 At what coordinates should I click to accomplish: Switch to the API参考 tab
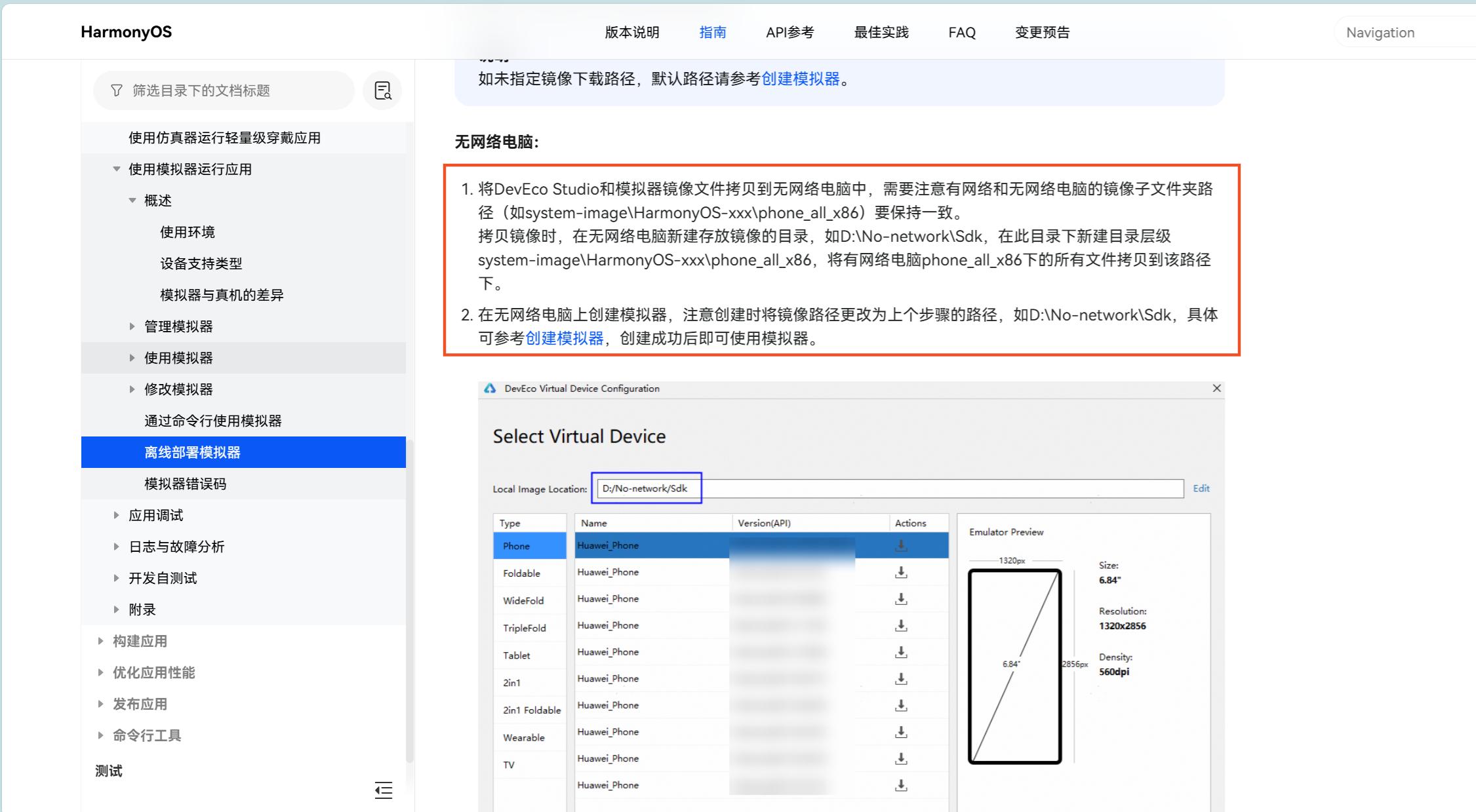tap(790, 32)
